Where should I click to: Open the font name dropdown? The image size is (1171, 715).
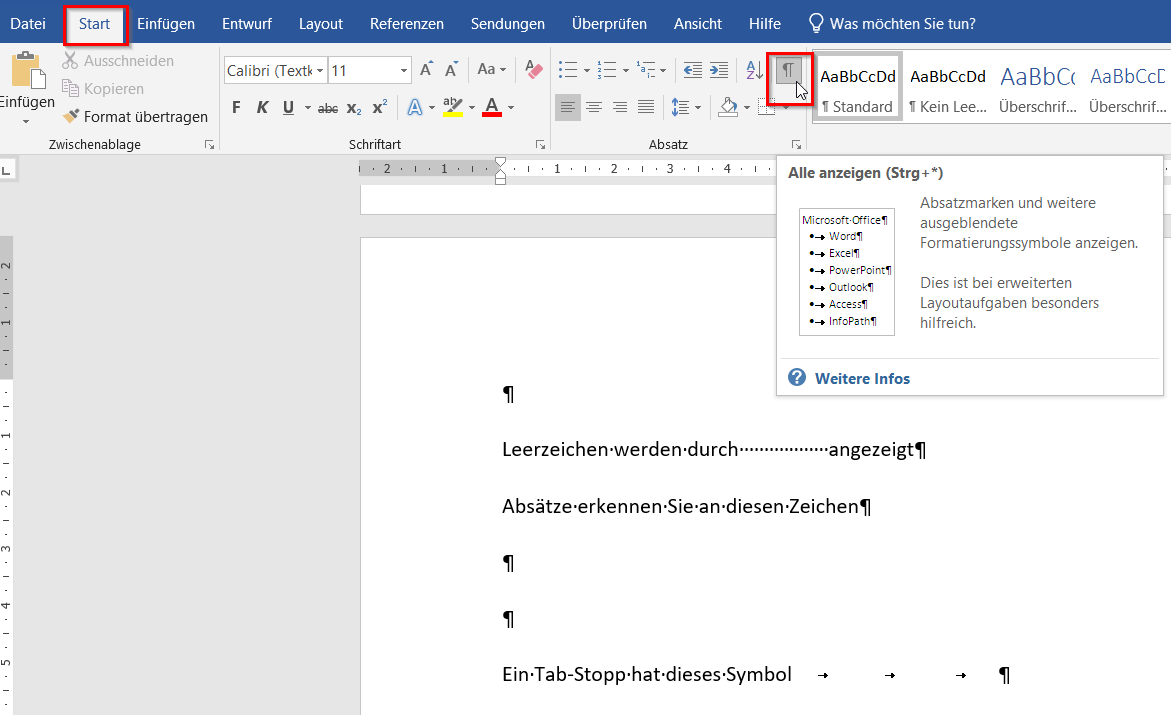point(319,71)
